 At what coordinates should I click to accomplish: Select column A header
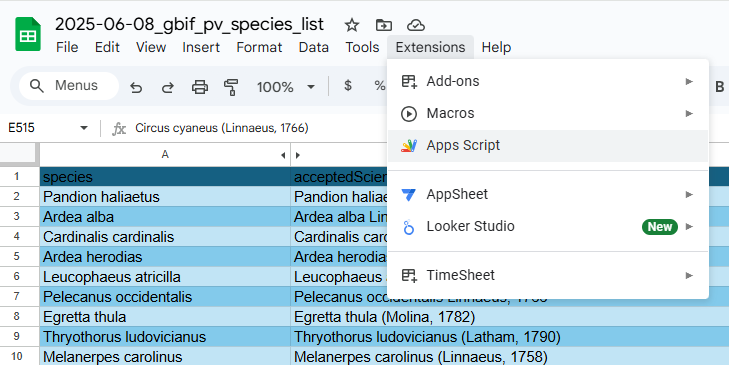[x=165, y=155]
